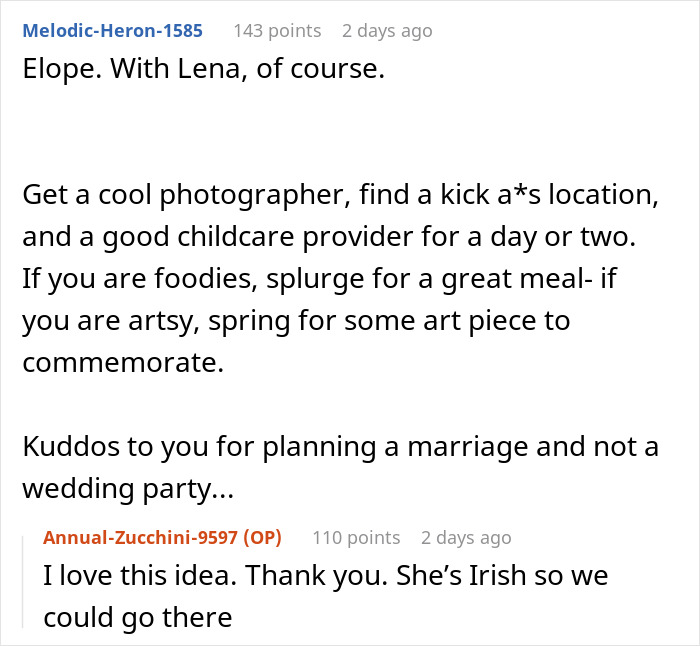Open the Melodic-Heron-1585 user profile
The height and width of the screenshot is (646, 700).
coord(112,30)
